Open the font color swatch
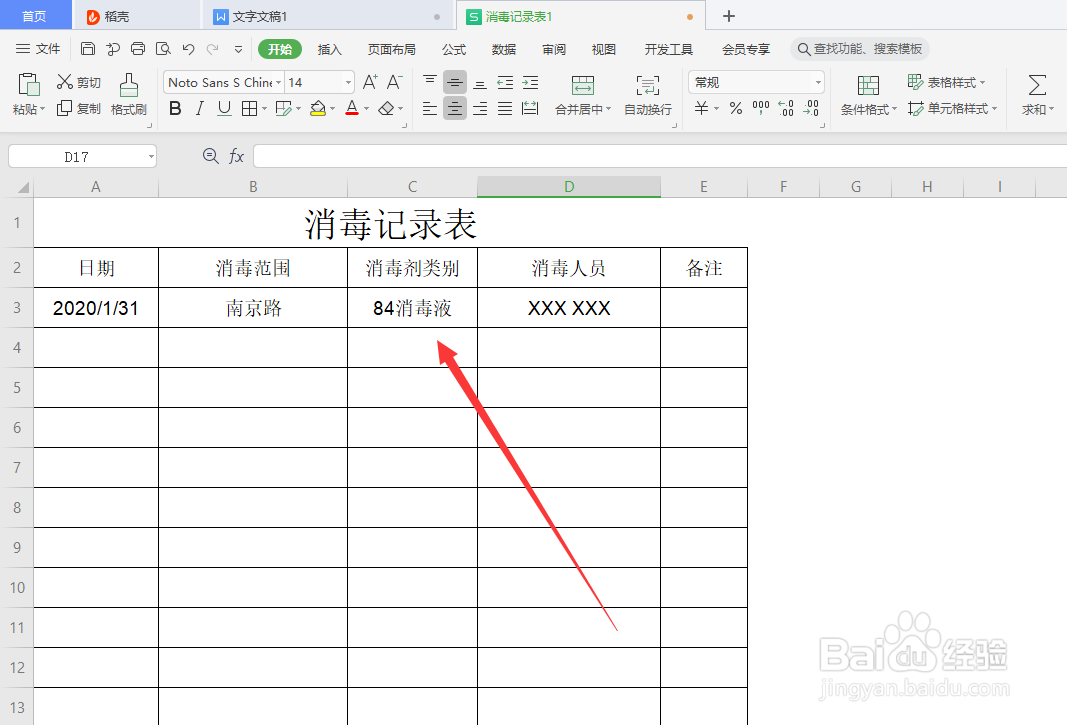Image resolution: width=1067 pixels, height=725 pixels. (350, 108)
